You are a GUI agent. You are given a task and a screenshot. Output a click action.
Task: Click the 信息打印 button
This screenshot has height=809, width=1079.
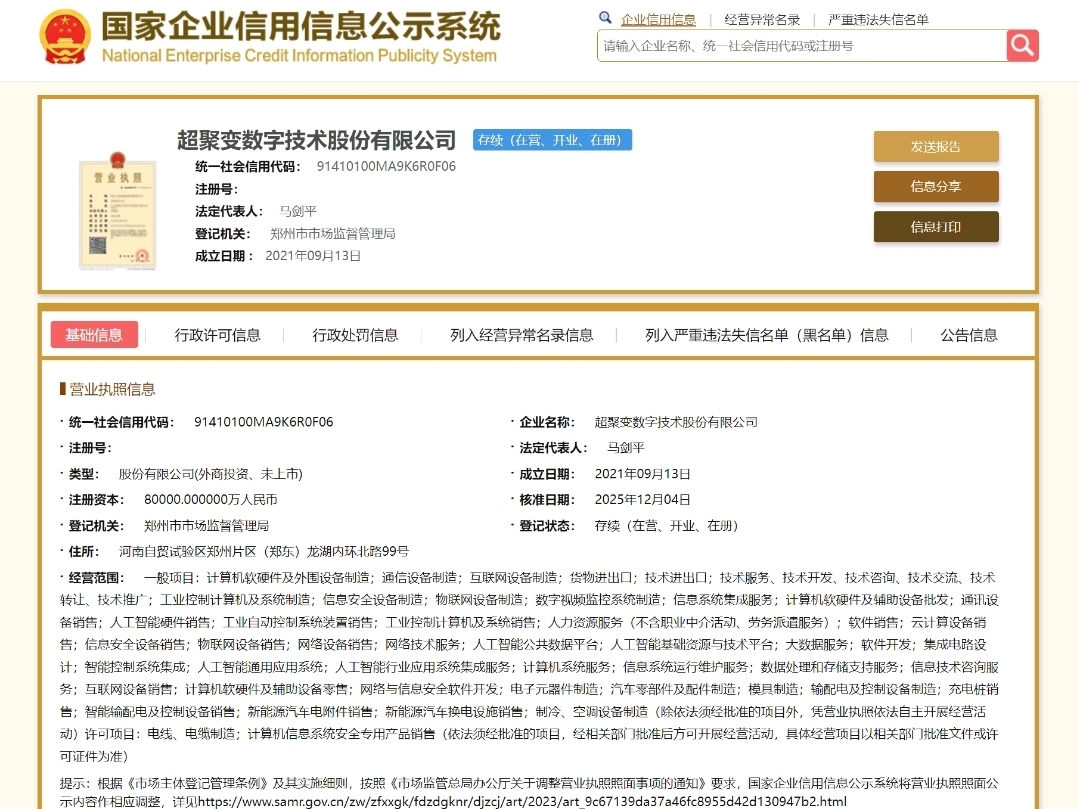click(936, 227)
